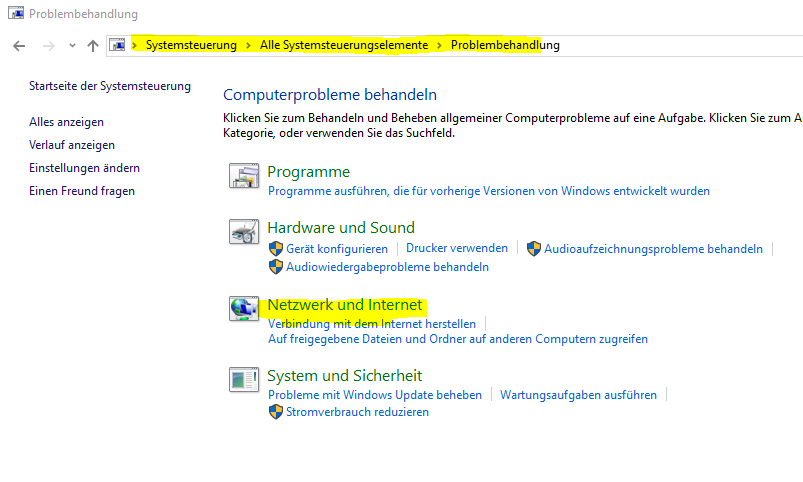Screen dimensions: 803x482
Task: Click the Netzwerk und Internet globe icon
Action: (244, 308)
